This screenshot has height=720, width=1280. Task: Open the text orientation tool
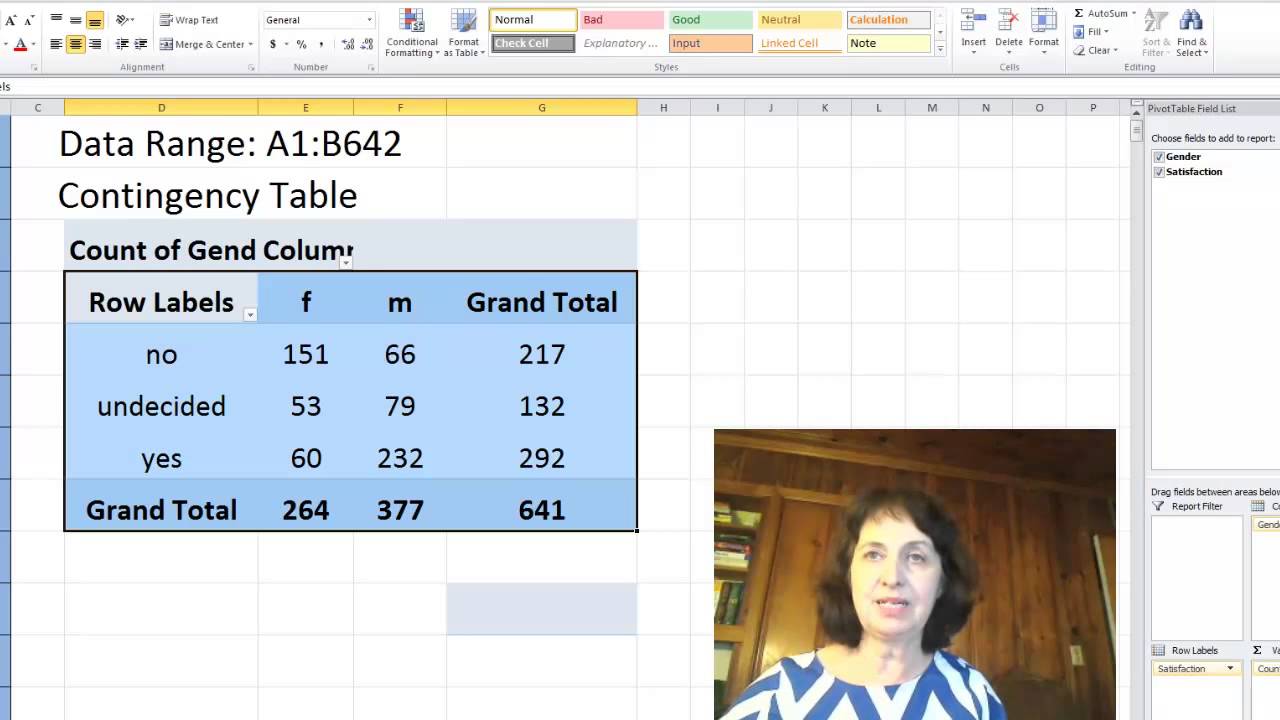[124, 20]
